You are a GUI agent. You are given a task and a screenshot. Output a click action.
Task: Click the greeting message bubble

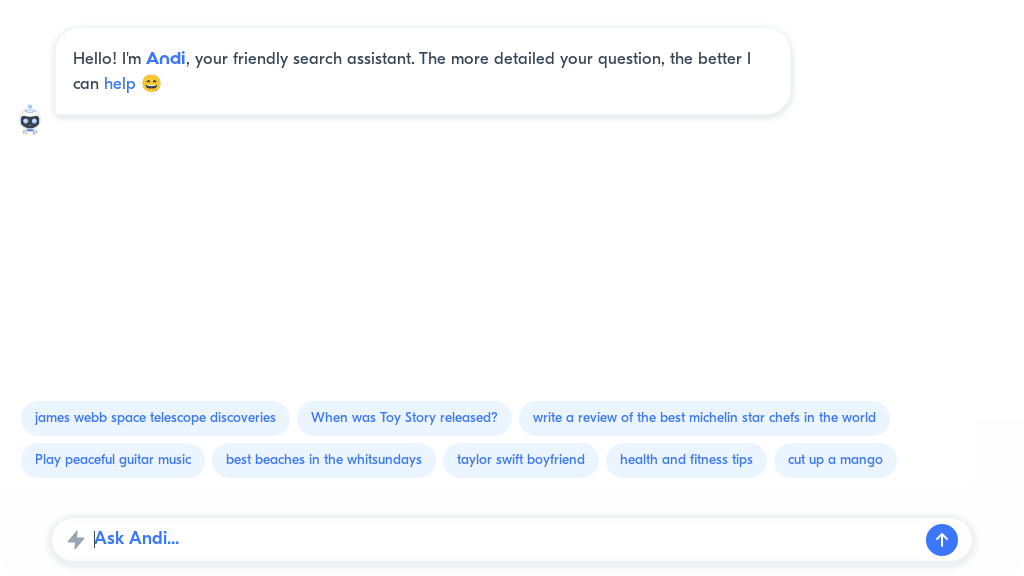(x=421, y=70)
